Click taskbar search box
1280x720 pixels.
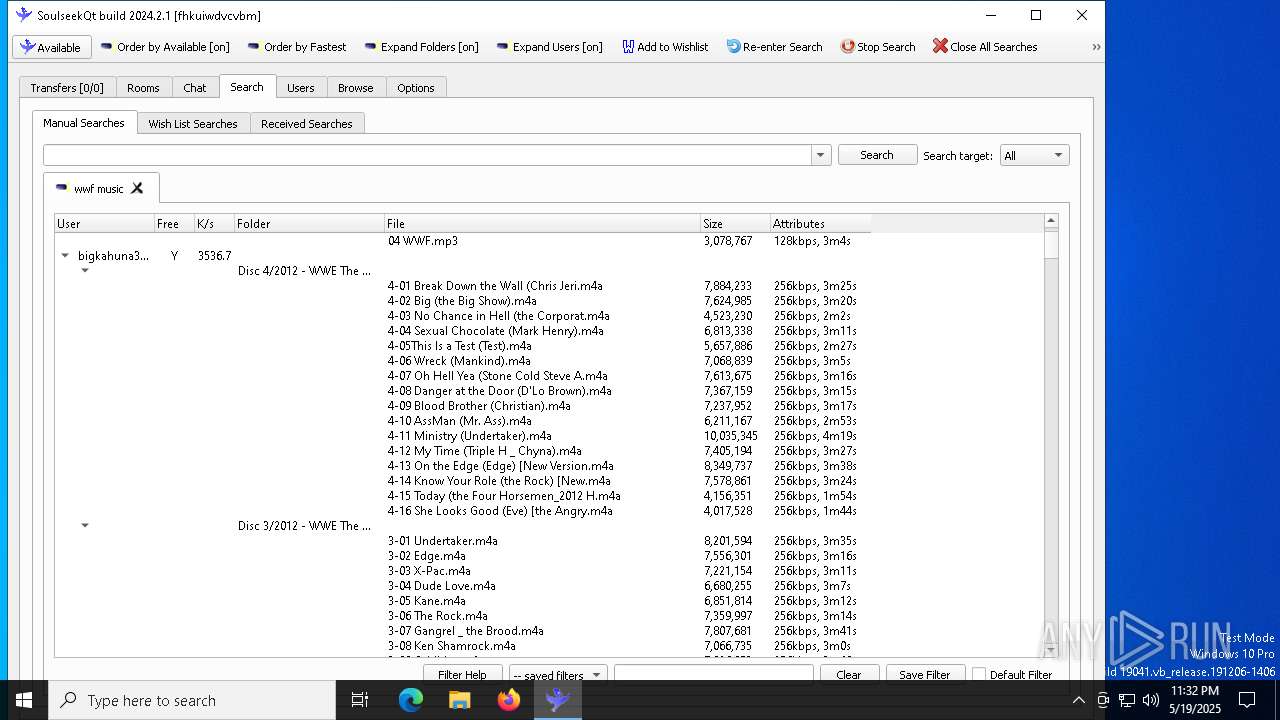(192, 700)
